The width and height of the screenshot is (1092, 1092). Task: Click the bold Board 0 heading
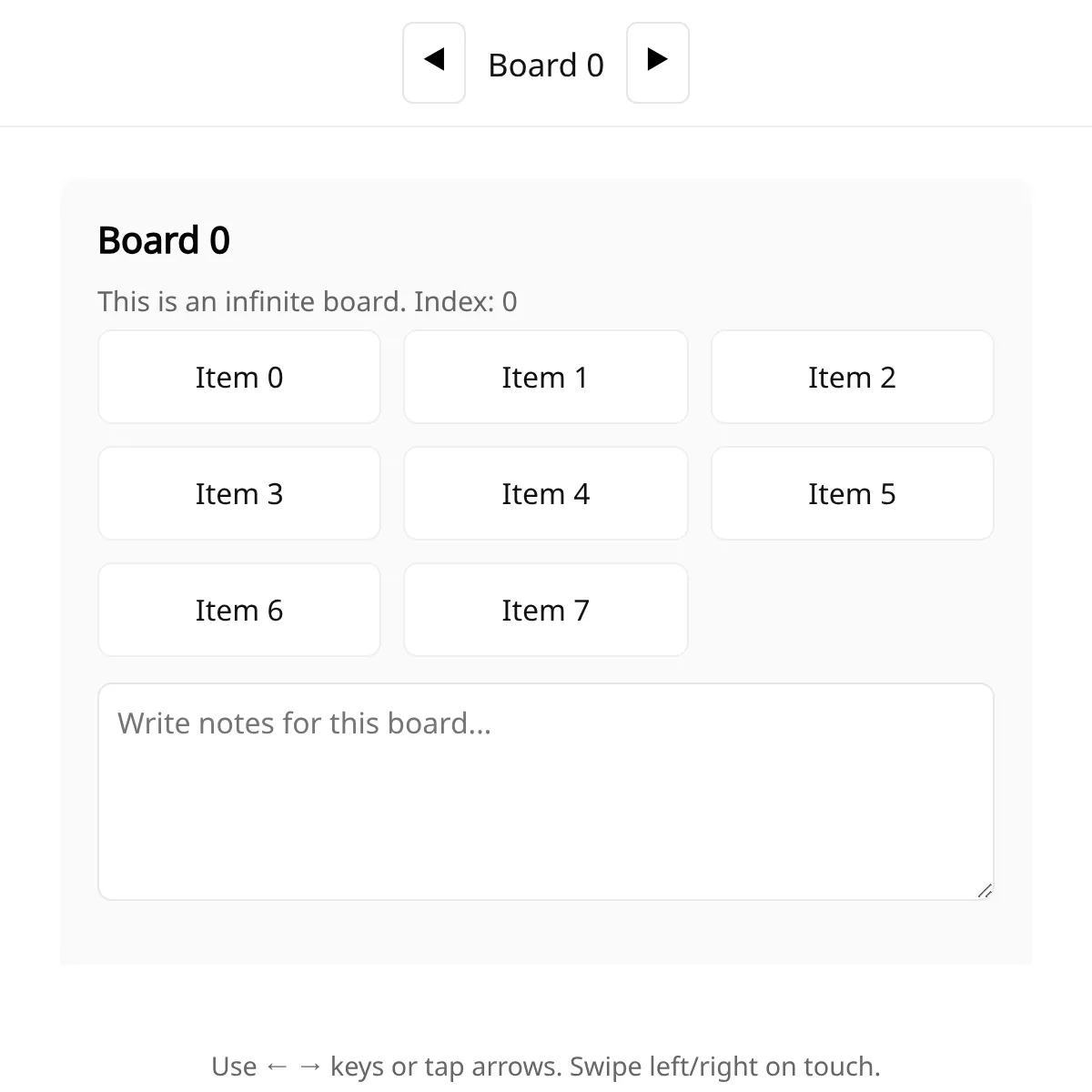click(164, 241)
